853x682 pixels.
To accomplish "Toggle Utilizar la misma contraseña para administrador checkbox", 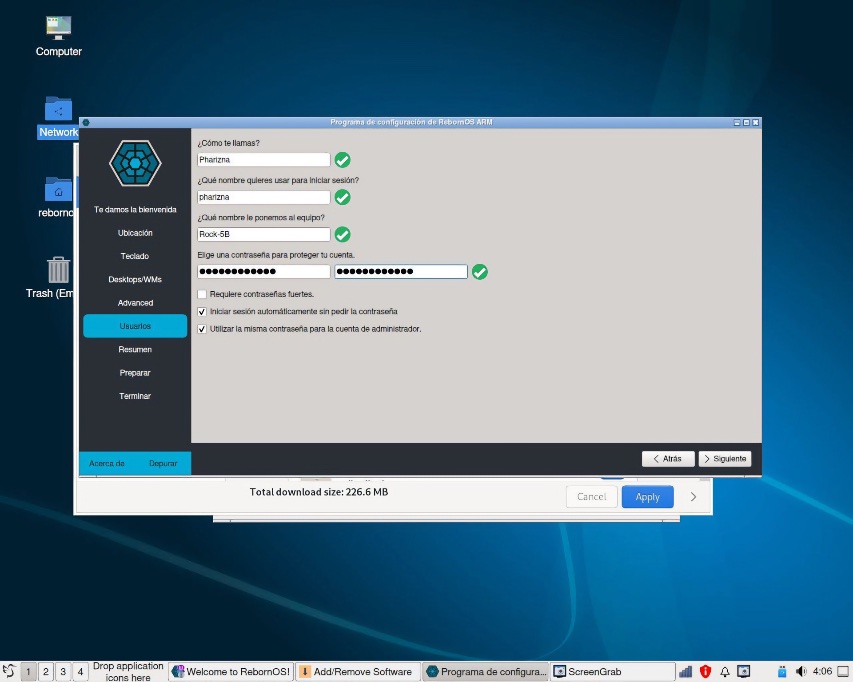I will tap(202, 329).
